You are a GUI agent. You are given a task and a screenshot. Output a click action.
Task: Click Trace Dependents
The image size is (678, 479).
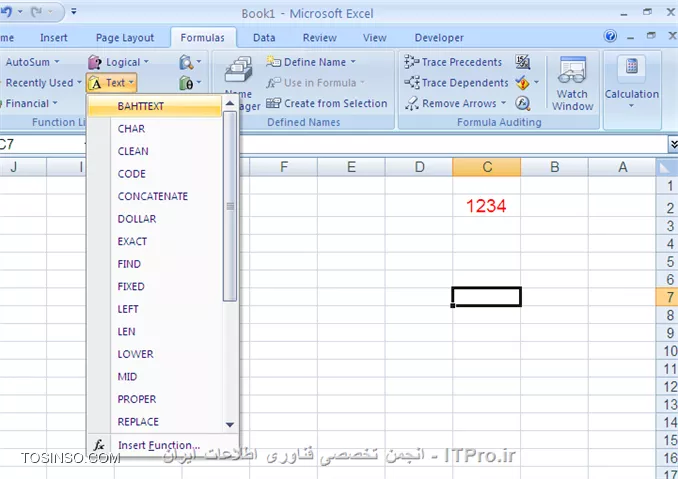tap(456, 83)
